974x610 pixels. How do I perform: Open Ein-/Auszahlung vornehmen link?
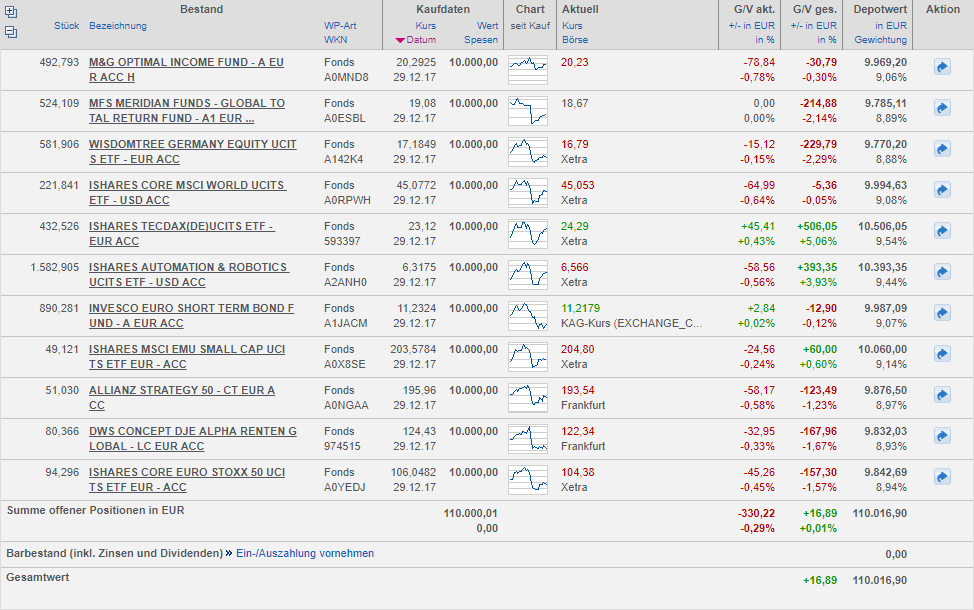(305, 553)
